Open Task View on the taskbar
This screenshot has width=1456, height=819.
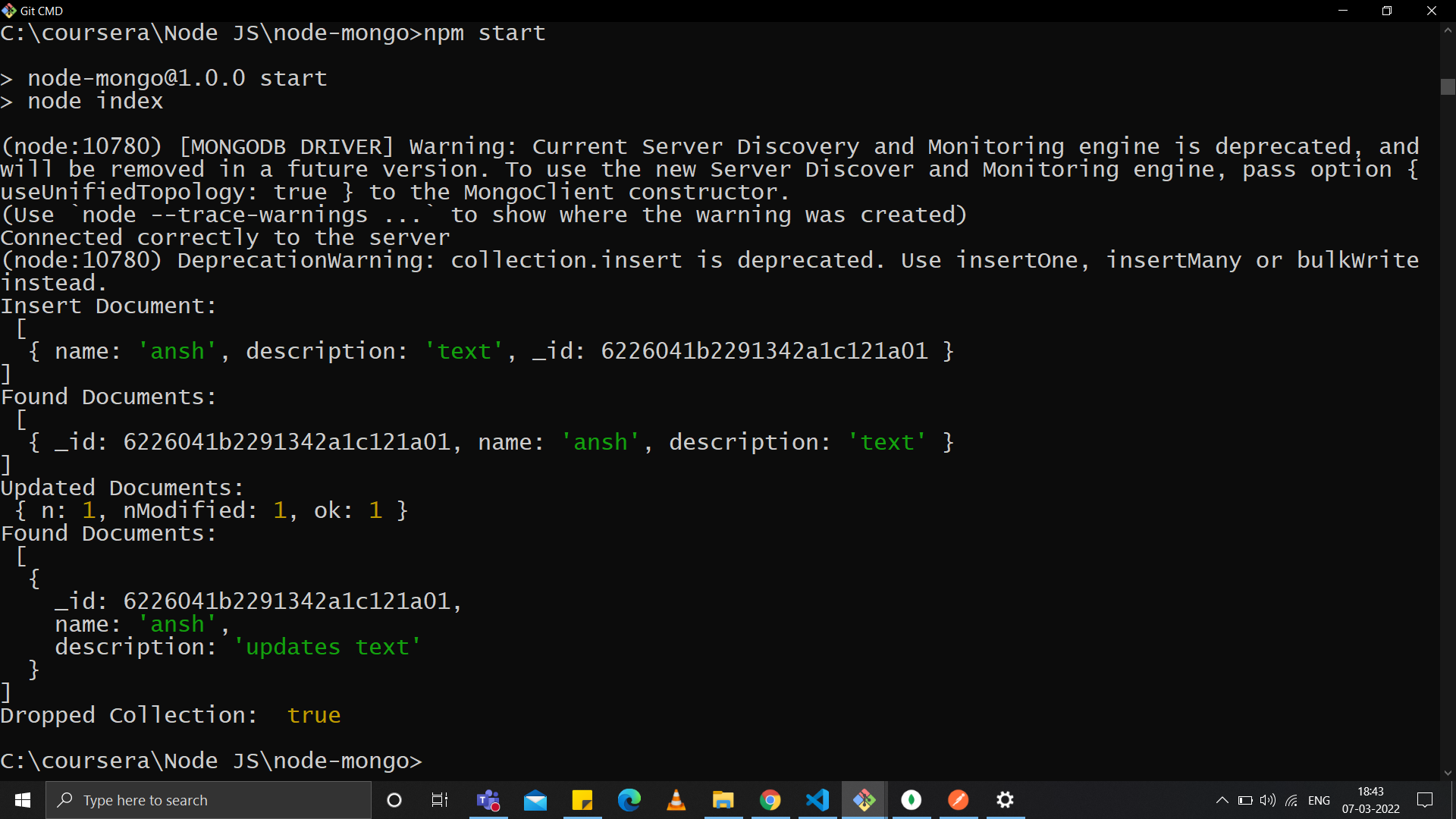440,800
